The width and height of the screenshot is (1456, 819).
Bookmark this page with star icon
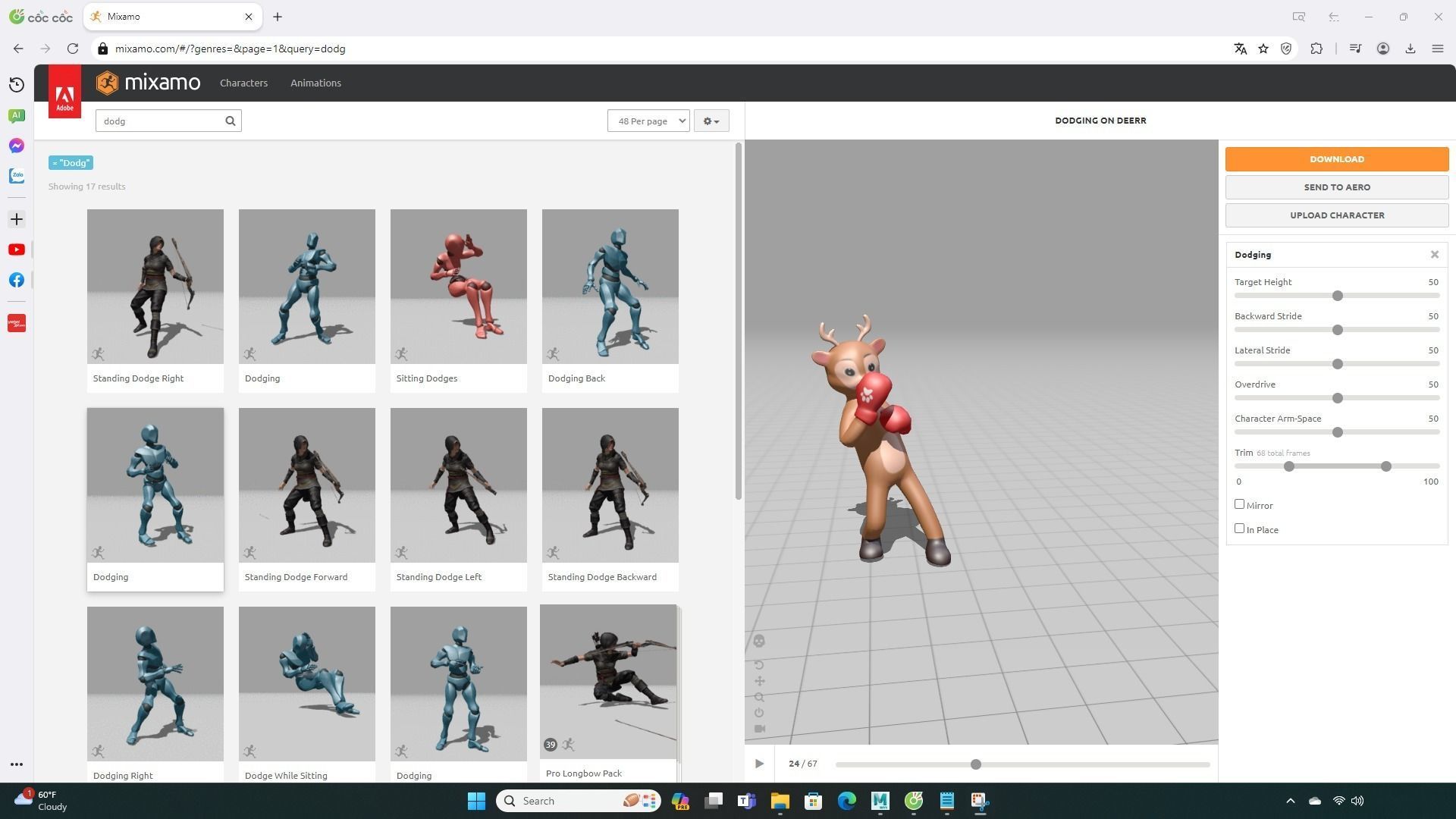point(1263,49)
